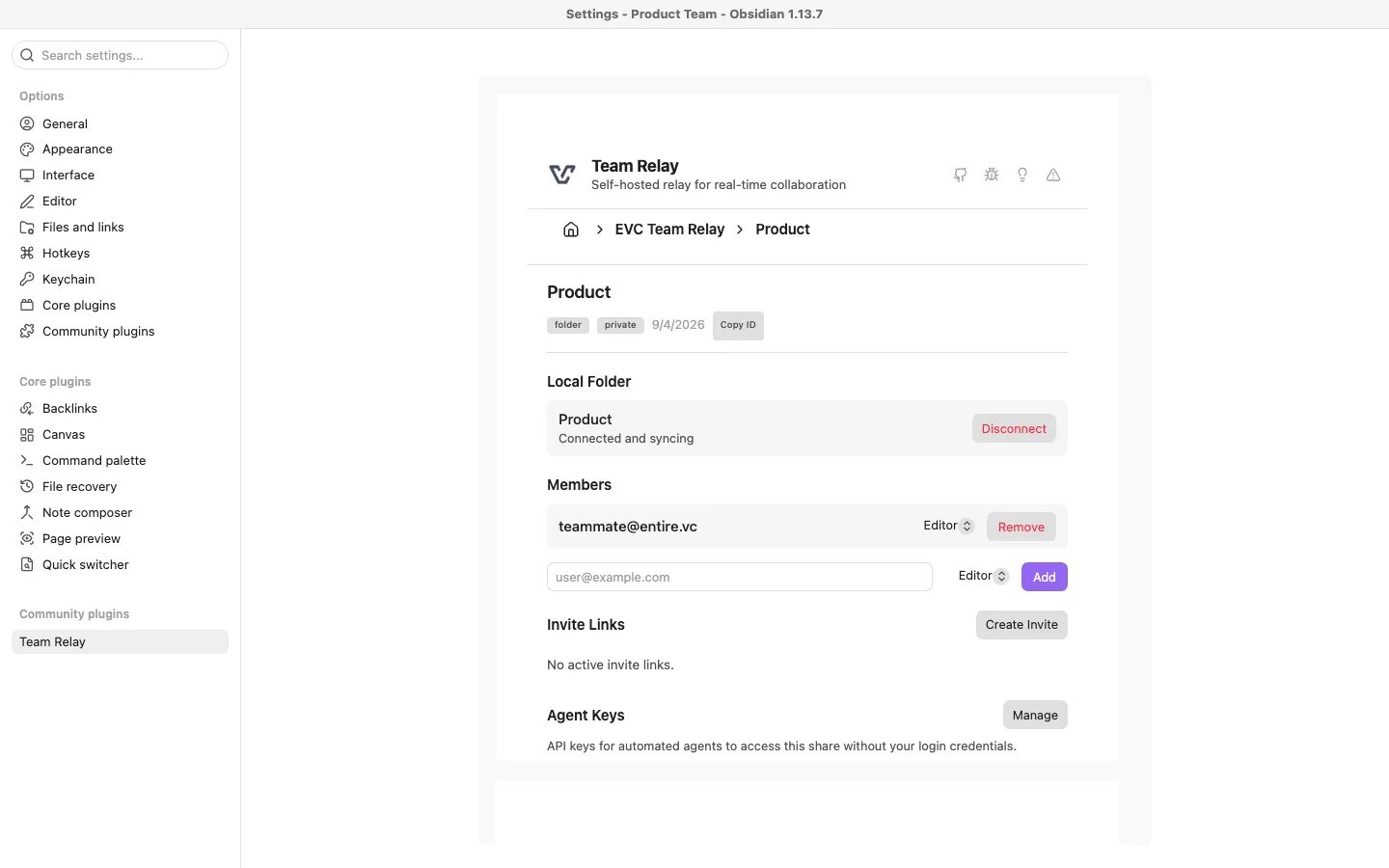
Task: Click the bug report icon
Action: tap(992, 175)
